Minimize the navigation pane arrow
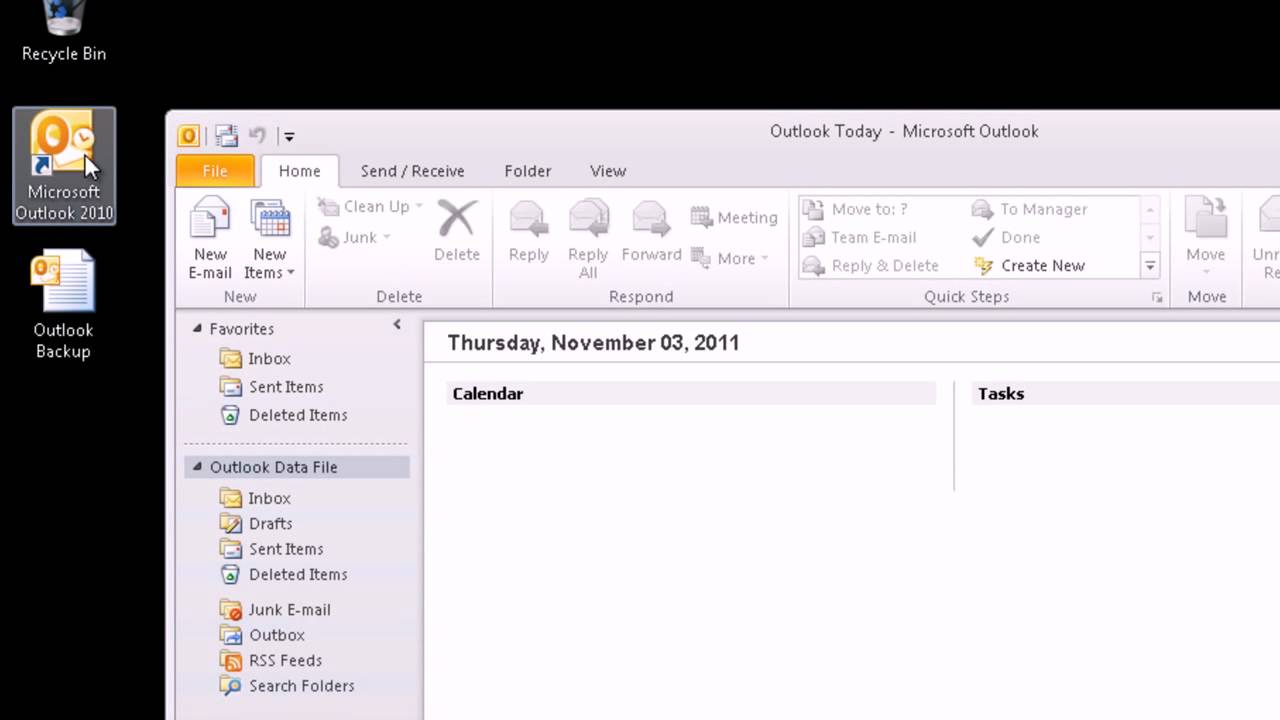The height and width of the screenshot is (720, 1280). point(397,324)
